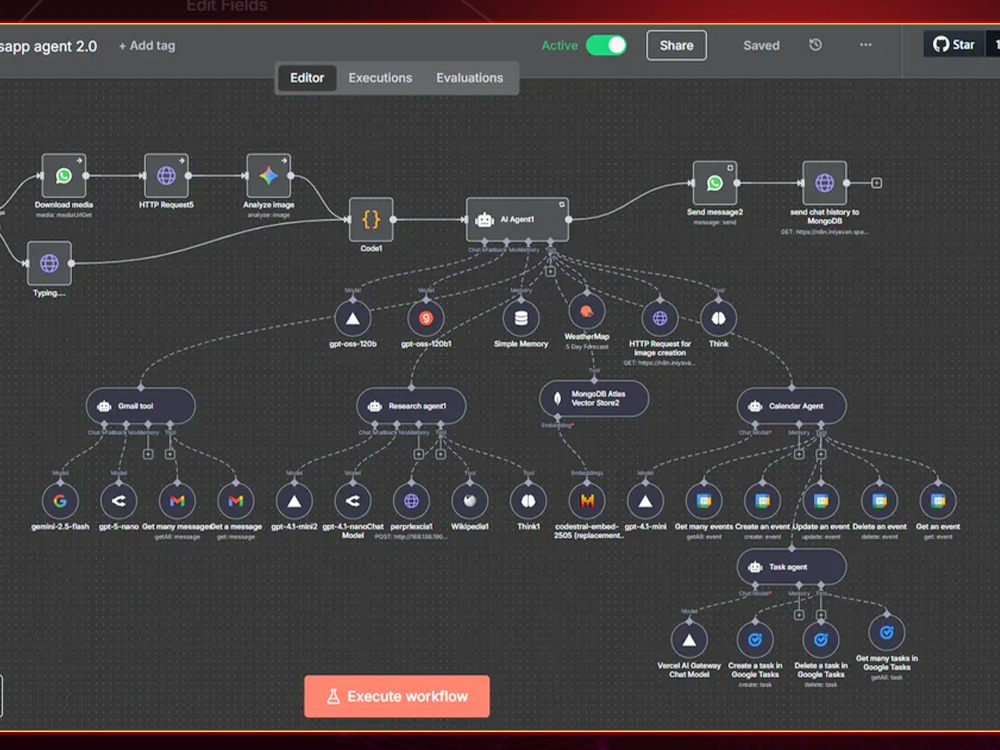Select the gpt-oss-120b1 fallback model node
The image size is (1000, 750).
click(x=426, y=318)
